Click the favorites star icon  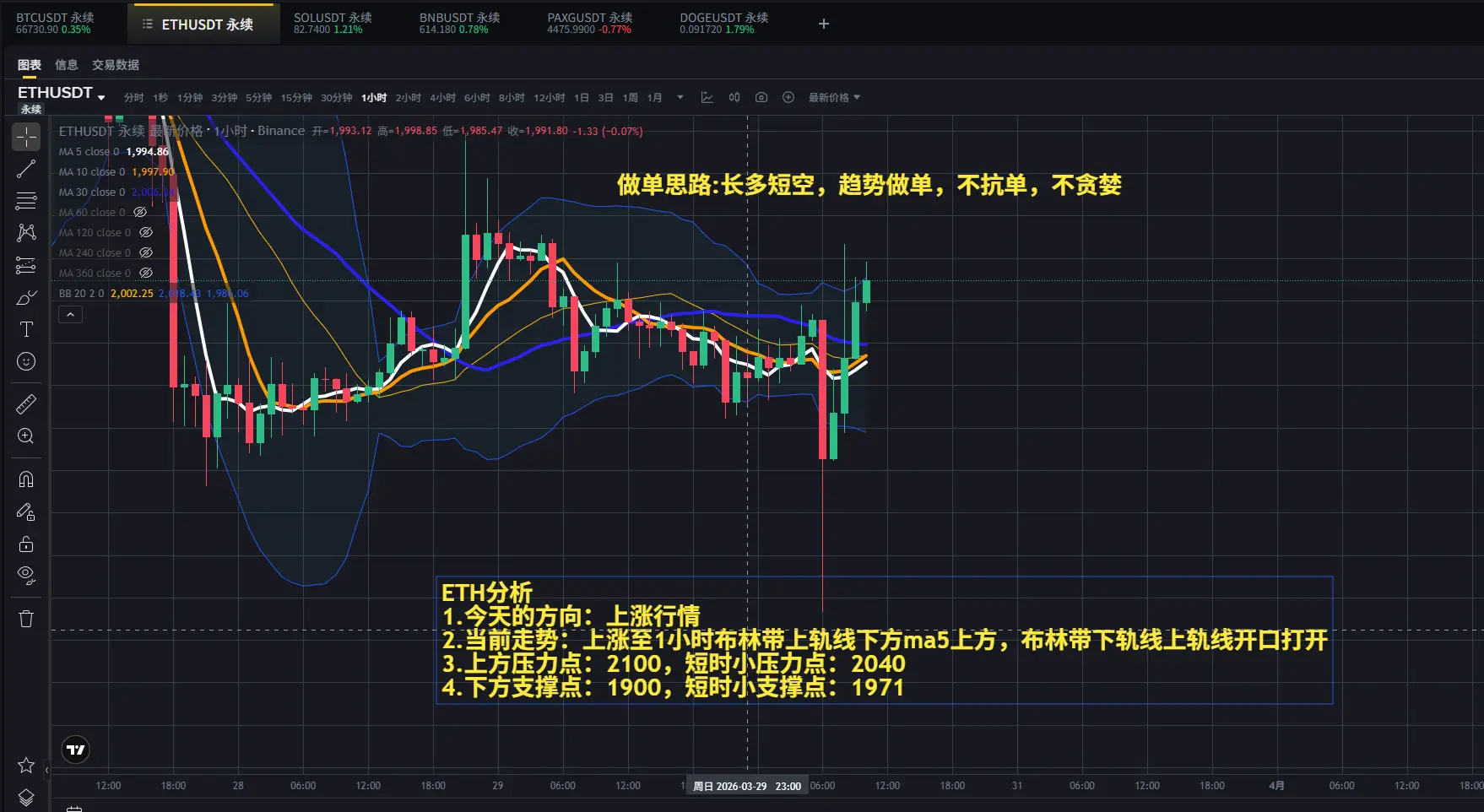(x=26, y=766)
